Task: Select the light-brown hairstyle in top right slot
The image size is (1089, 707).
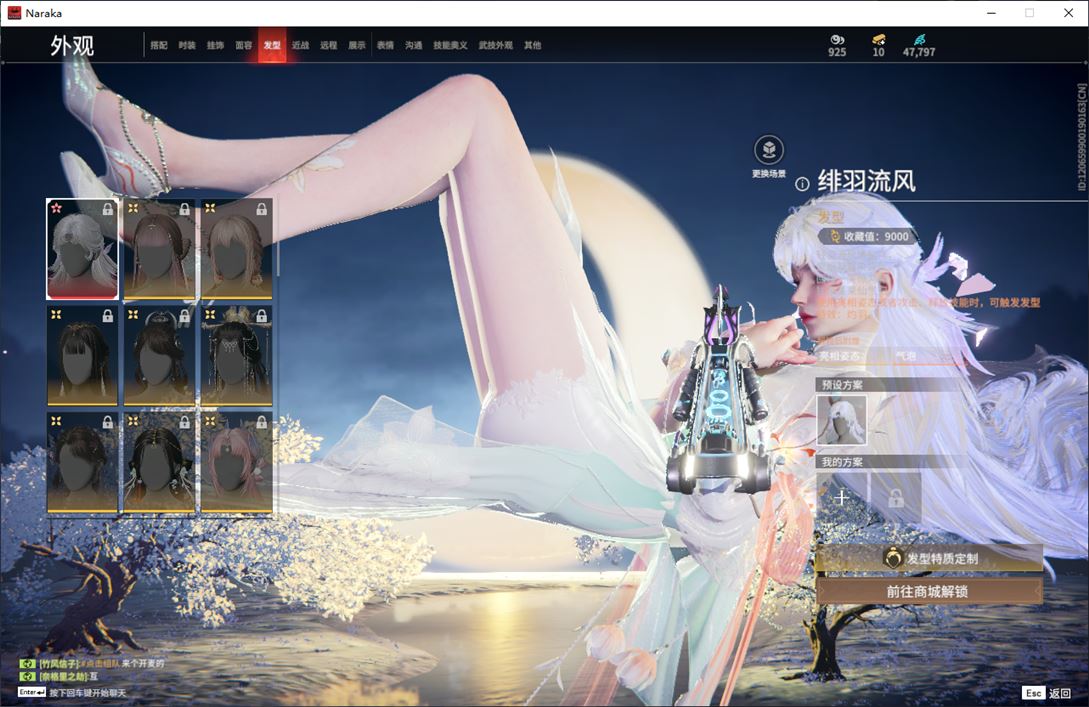Action: point(236,249)
